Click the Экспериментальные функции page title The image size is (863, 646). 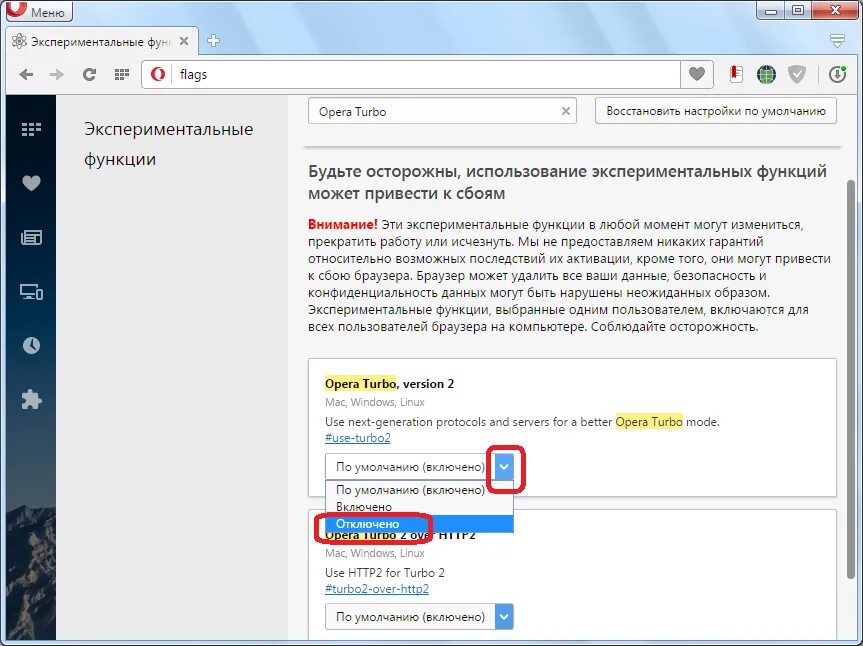click(x=168, y=144)
